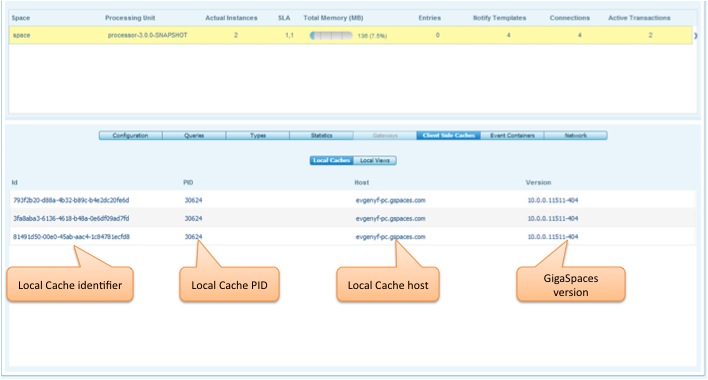Switch to the Network tab
708x380 pixels.
point(576,135)
